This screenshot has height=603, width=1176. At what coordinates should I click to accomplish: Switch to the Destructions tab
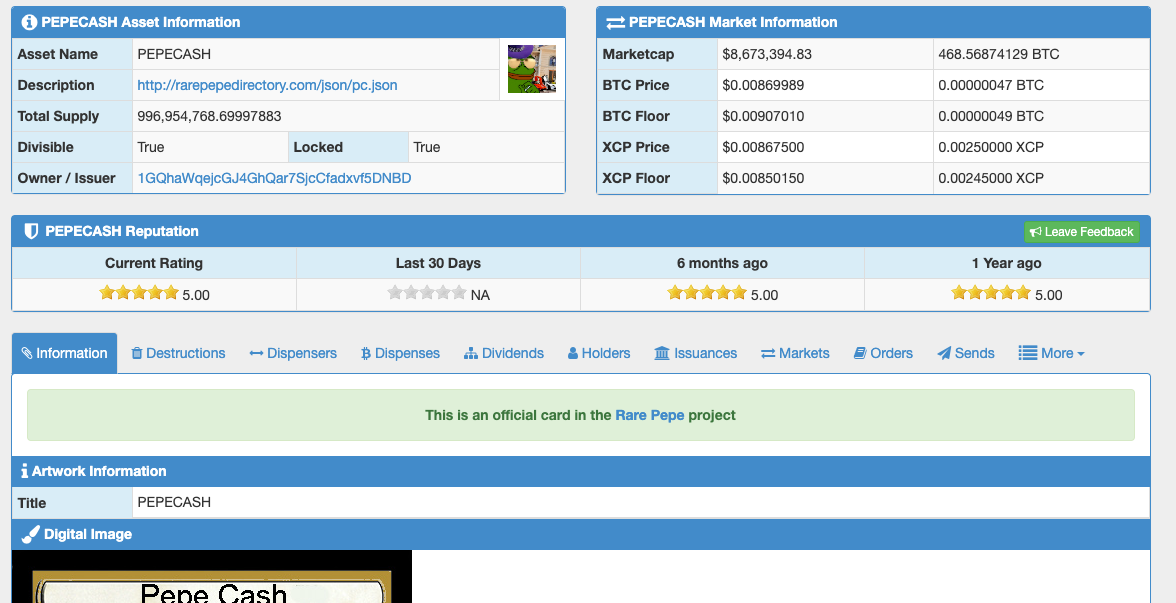[178, 353]
